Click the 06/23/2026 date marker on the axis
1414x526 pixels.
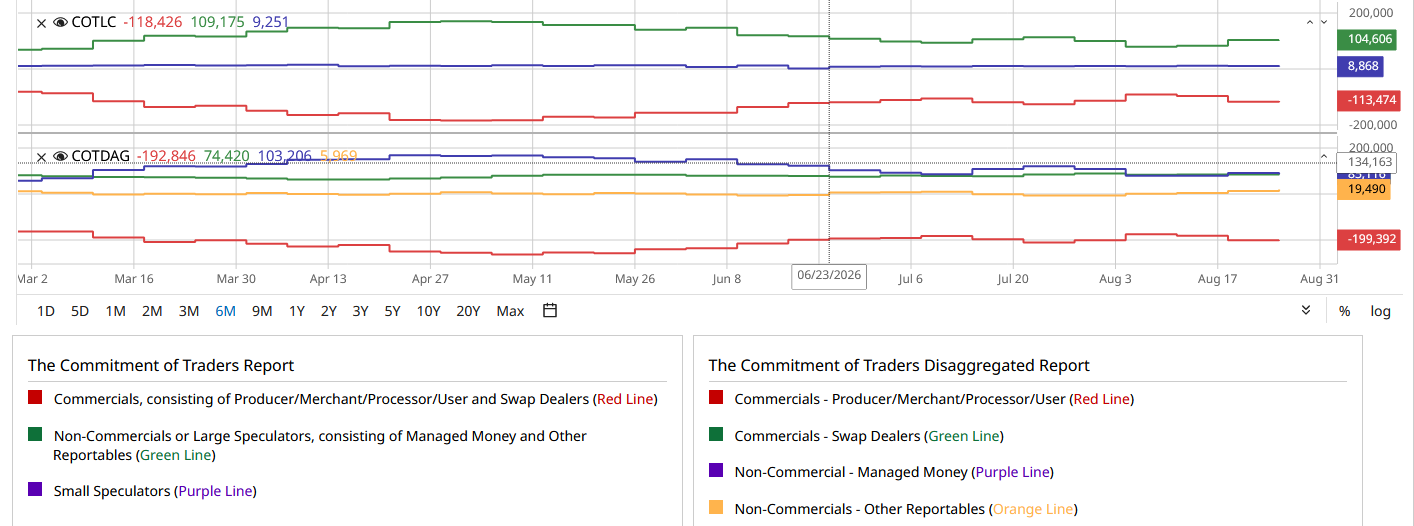[x=829, y=276]
